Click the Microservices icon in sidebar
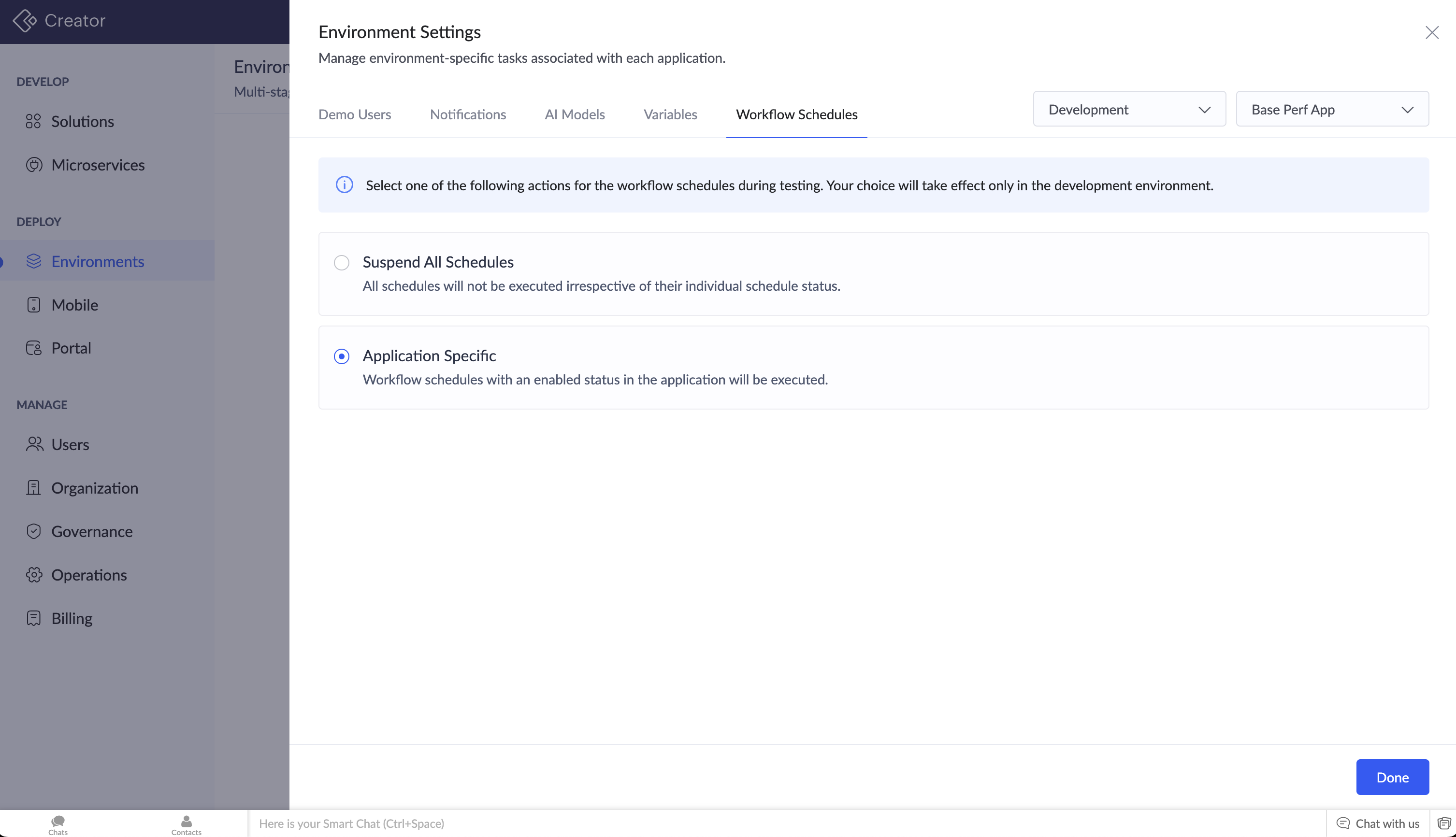Viewport: 1456px width, 837px height. coord(34,165)
